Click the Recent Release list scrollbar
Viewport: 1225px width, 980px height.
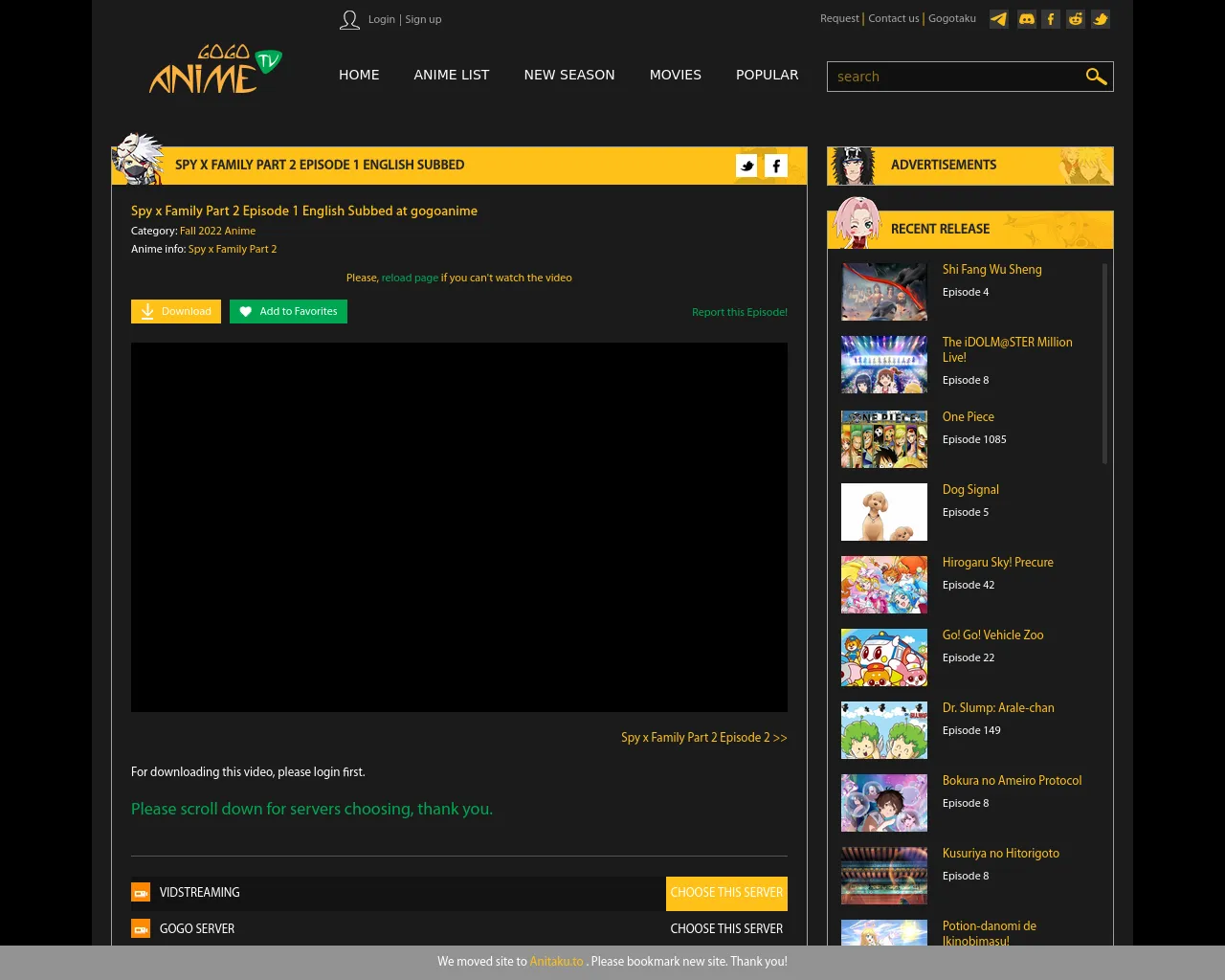[x=1105, y=364]
